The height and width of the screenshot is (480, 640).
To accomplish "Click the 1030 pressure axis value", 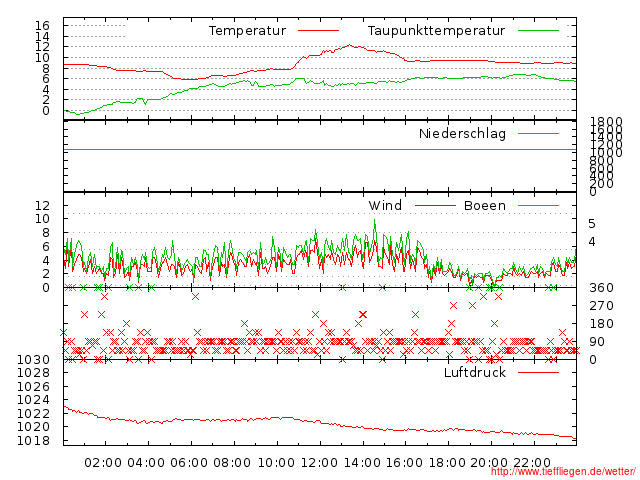I will point(33,360).
